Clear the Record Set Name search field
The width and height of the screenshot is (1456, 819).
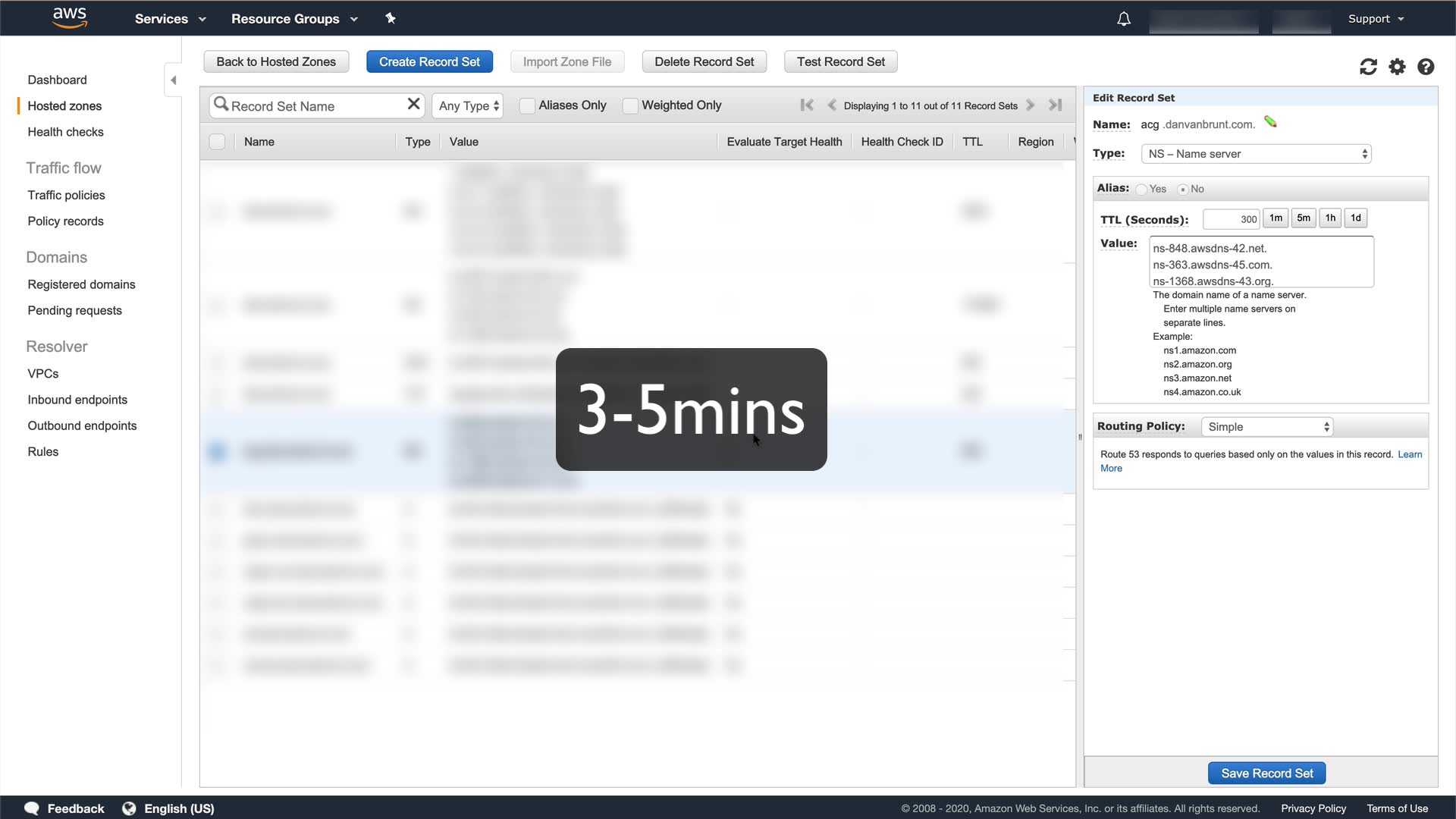coord(413,104)
